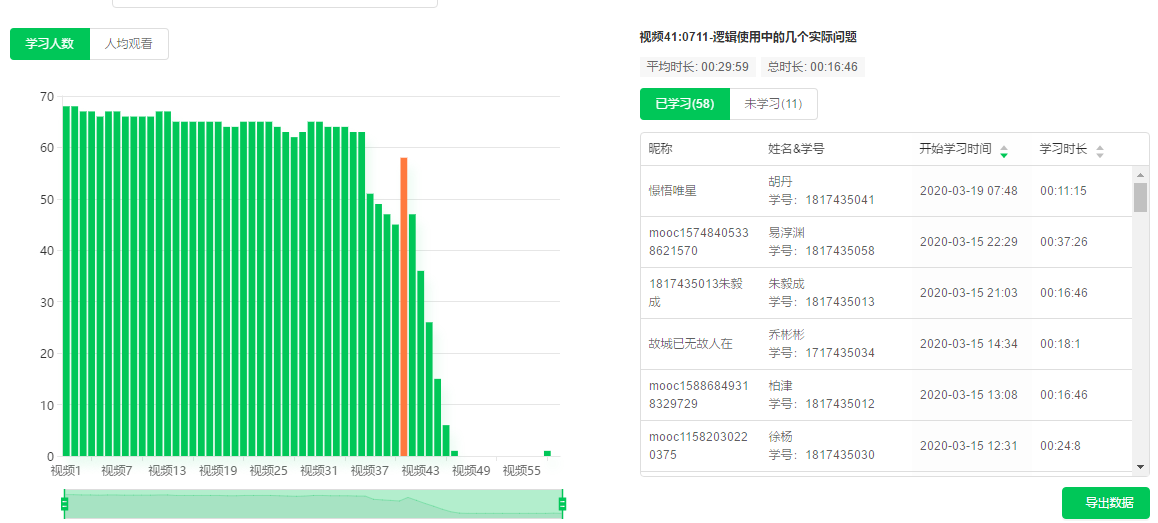Switch the chart to 人均观看

(x=129, y=44)
